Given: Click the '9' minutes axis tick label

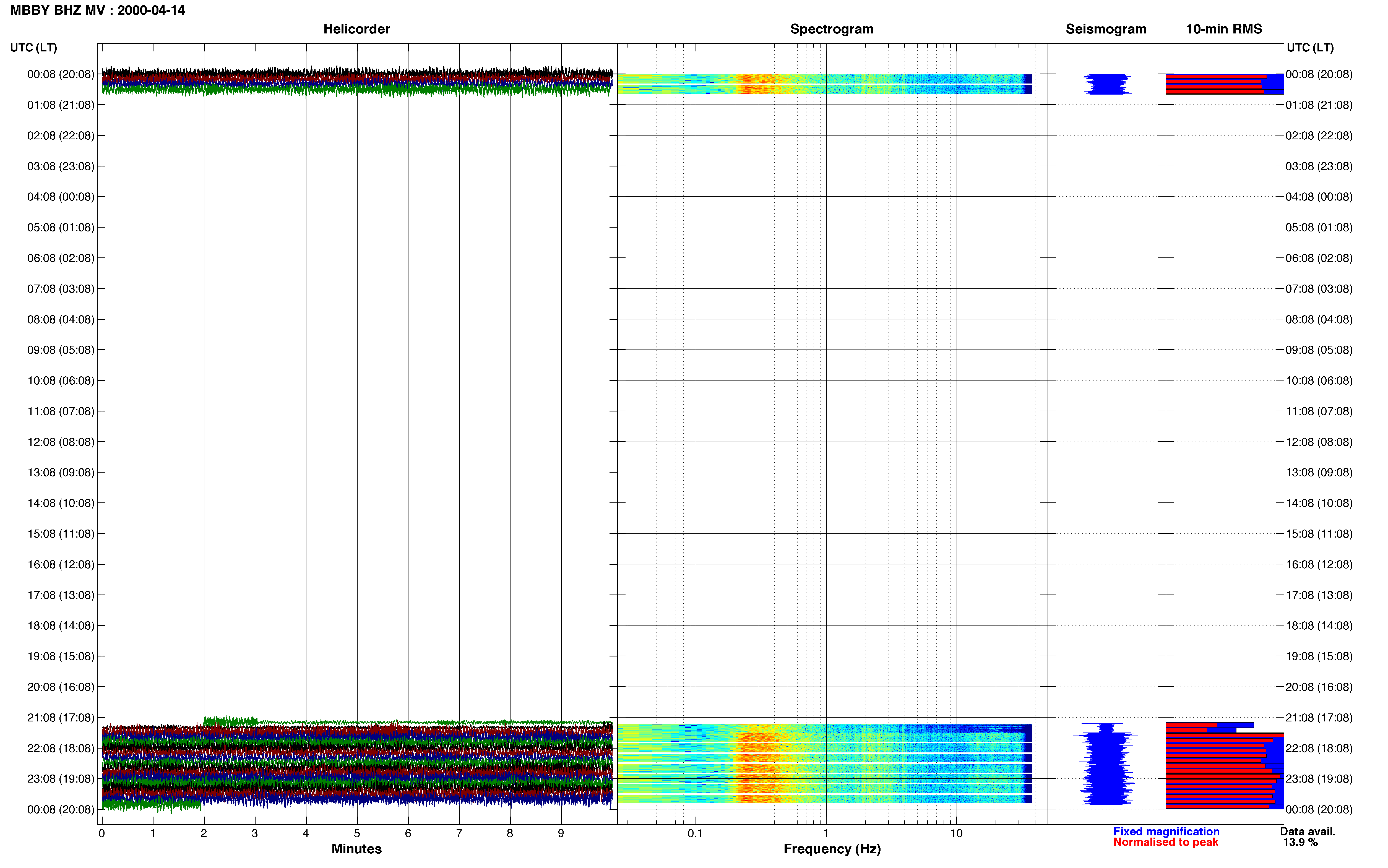Looking at the screenshot, I should coord(561,833).
